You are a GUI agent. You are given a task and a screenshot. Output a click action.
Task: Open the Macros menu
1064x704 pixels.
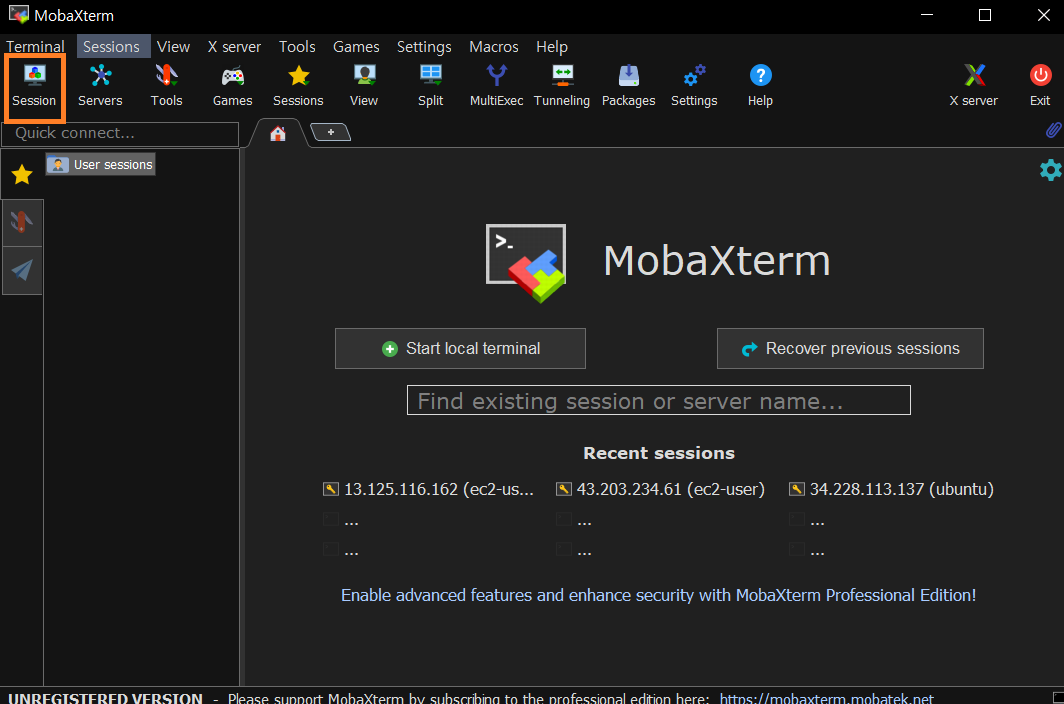click(x=494, y=47)
